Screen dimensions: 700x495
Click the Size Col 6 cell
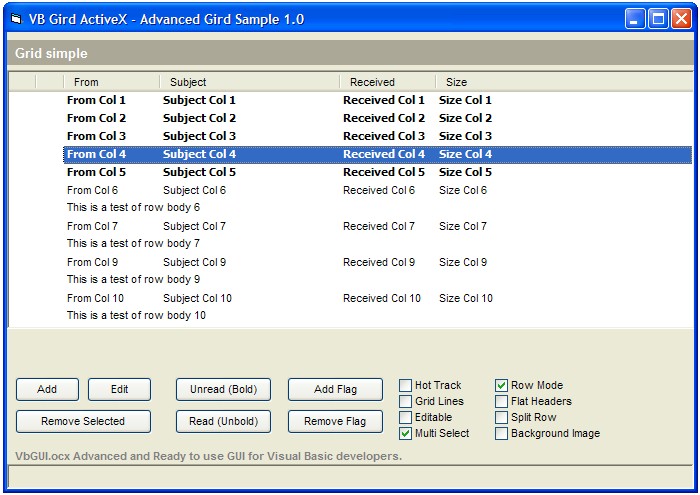coord(462,190)
